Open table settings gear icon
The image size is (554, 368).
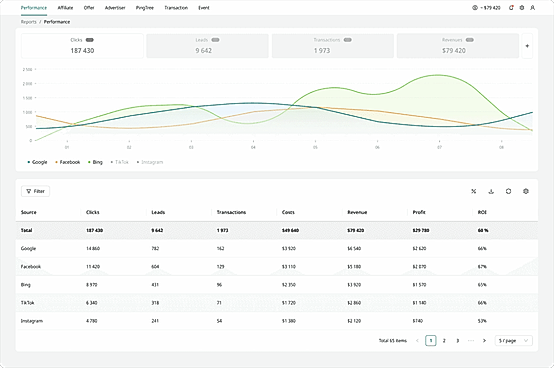(x=526, y=191)
